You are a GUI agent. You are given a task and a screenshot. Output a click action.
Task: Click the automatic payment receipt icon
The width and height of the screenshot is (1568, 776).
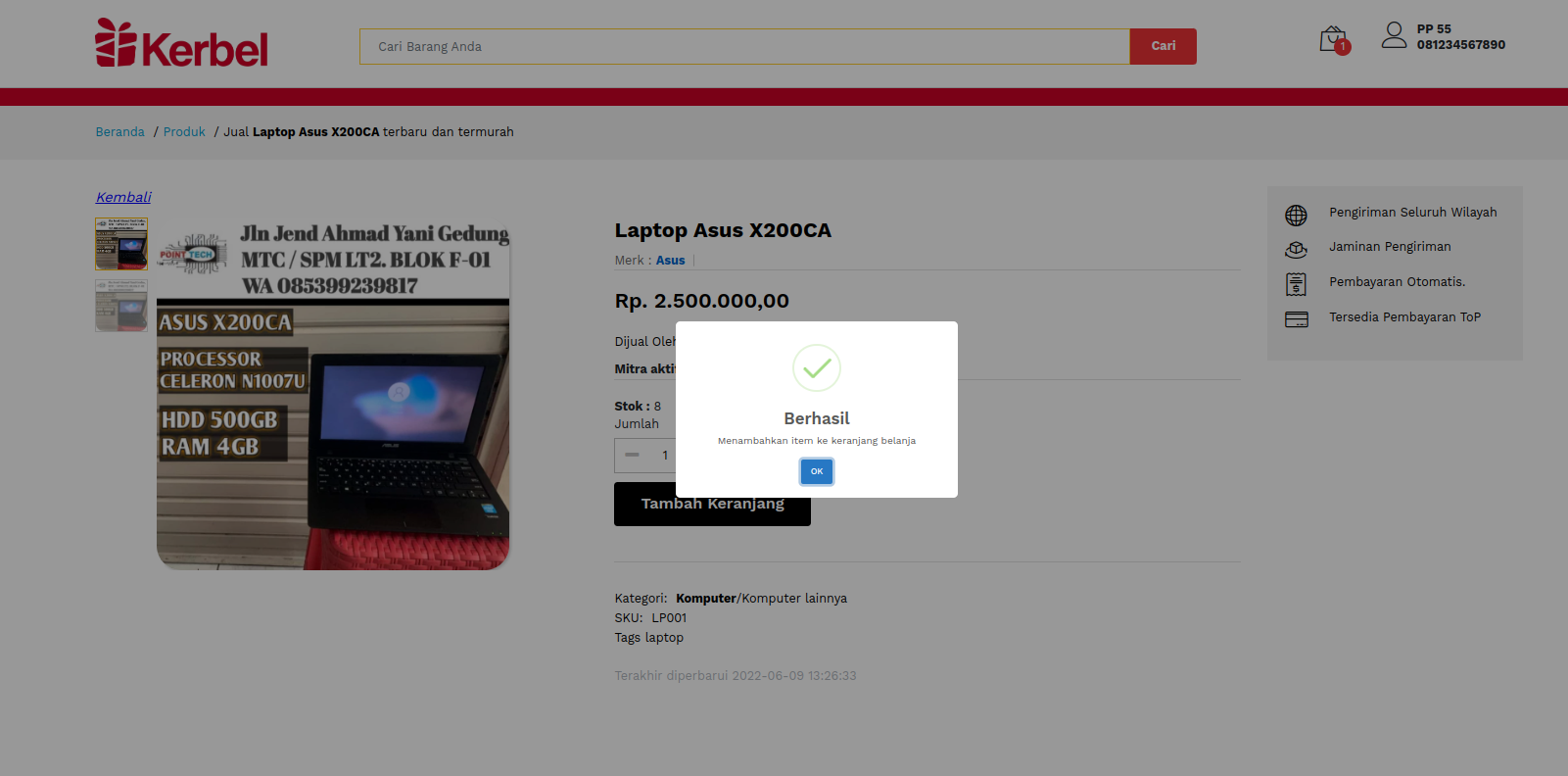point(1296,284)
